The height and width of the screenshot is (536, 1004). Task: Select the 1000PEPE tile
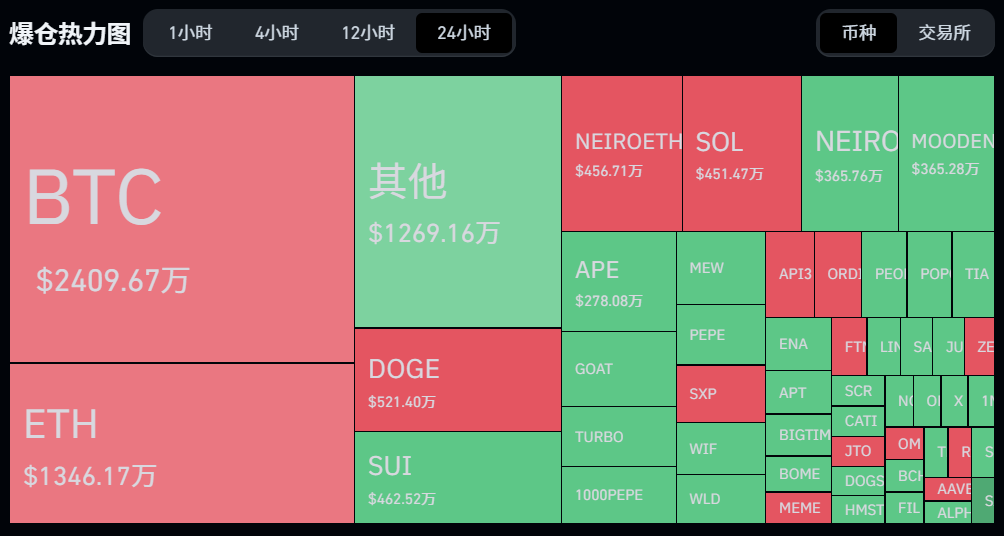618,495
